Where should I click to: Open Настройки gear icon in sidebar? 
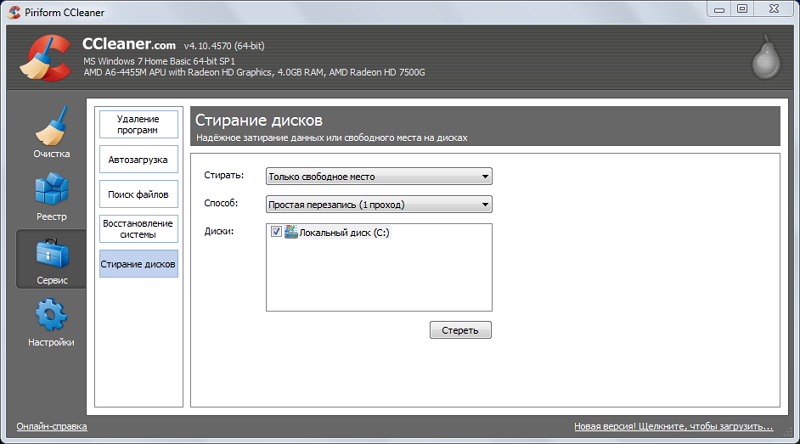point(51,318)
